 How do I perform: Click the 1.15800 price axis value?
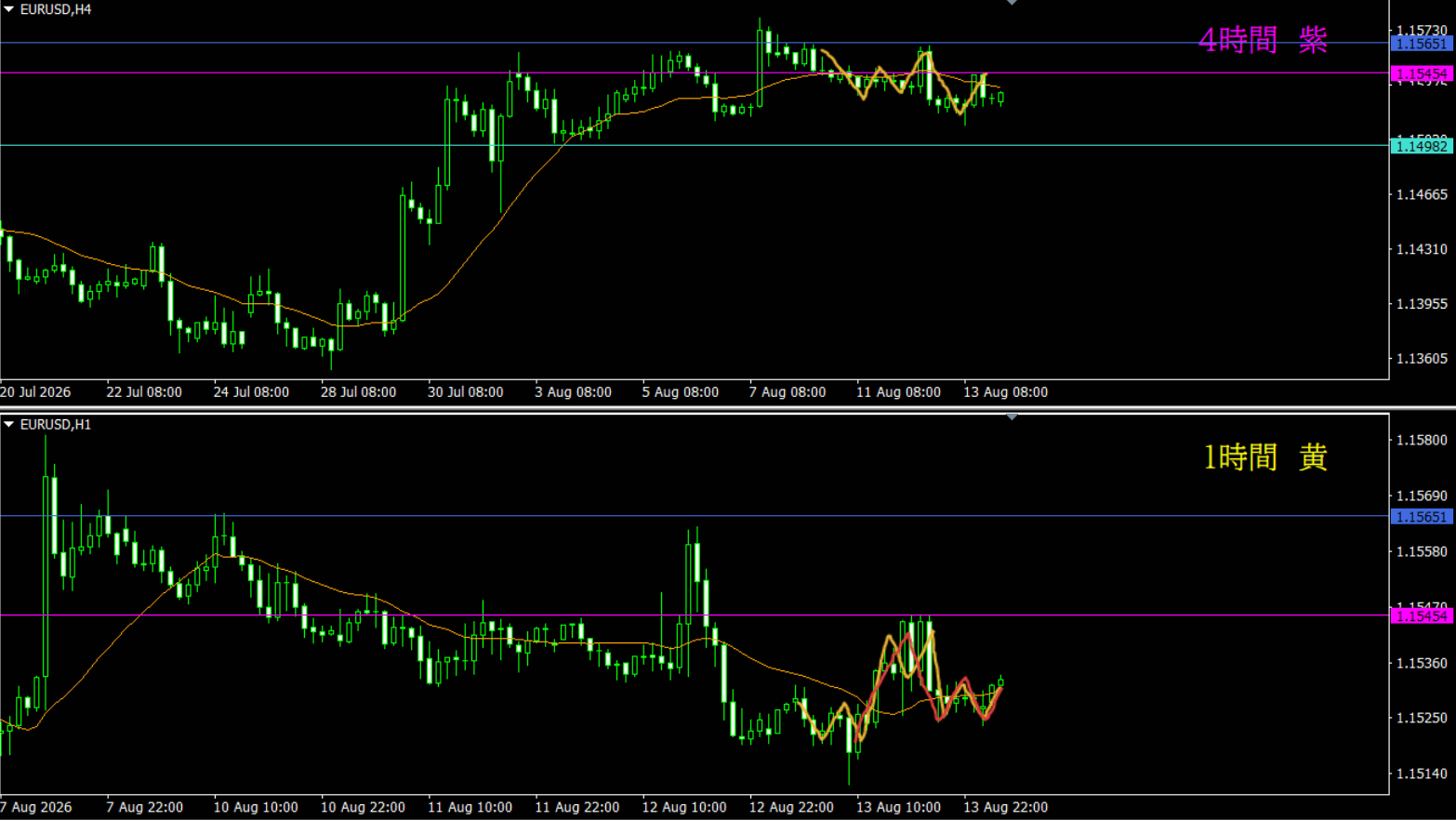1422,440
